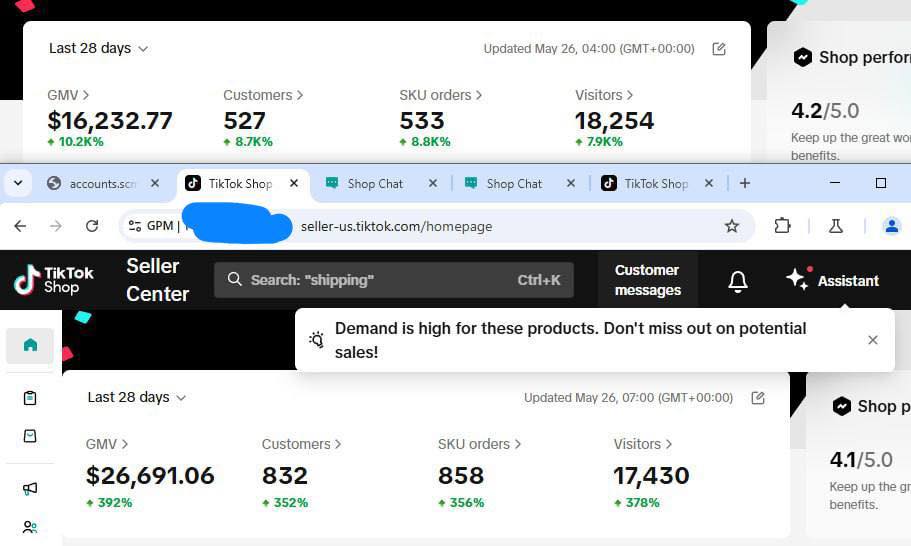Open Customers details above 527
Screen dimensions: 911x546
263,95
